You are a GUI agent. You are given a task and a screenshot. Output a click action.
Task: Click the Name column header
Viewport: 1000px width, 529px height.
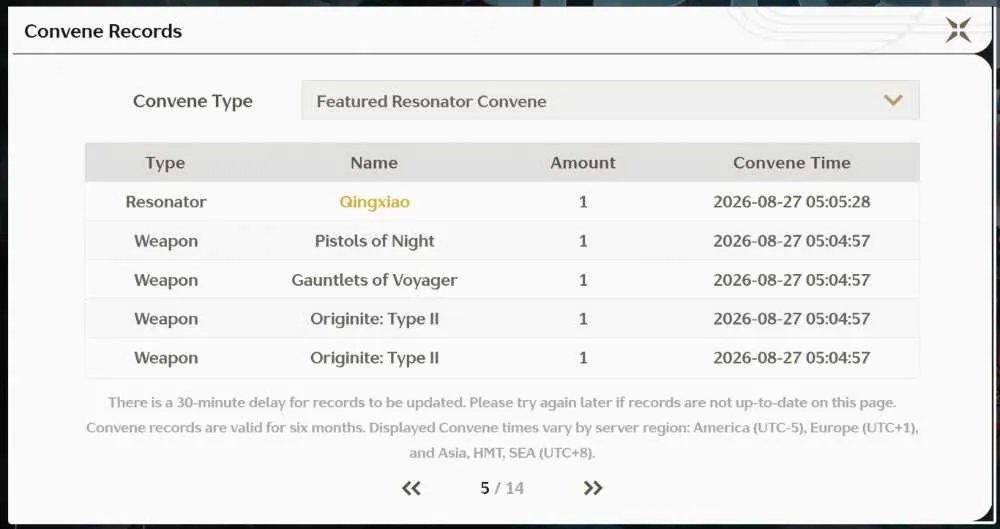coord(374,163)
